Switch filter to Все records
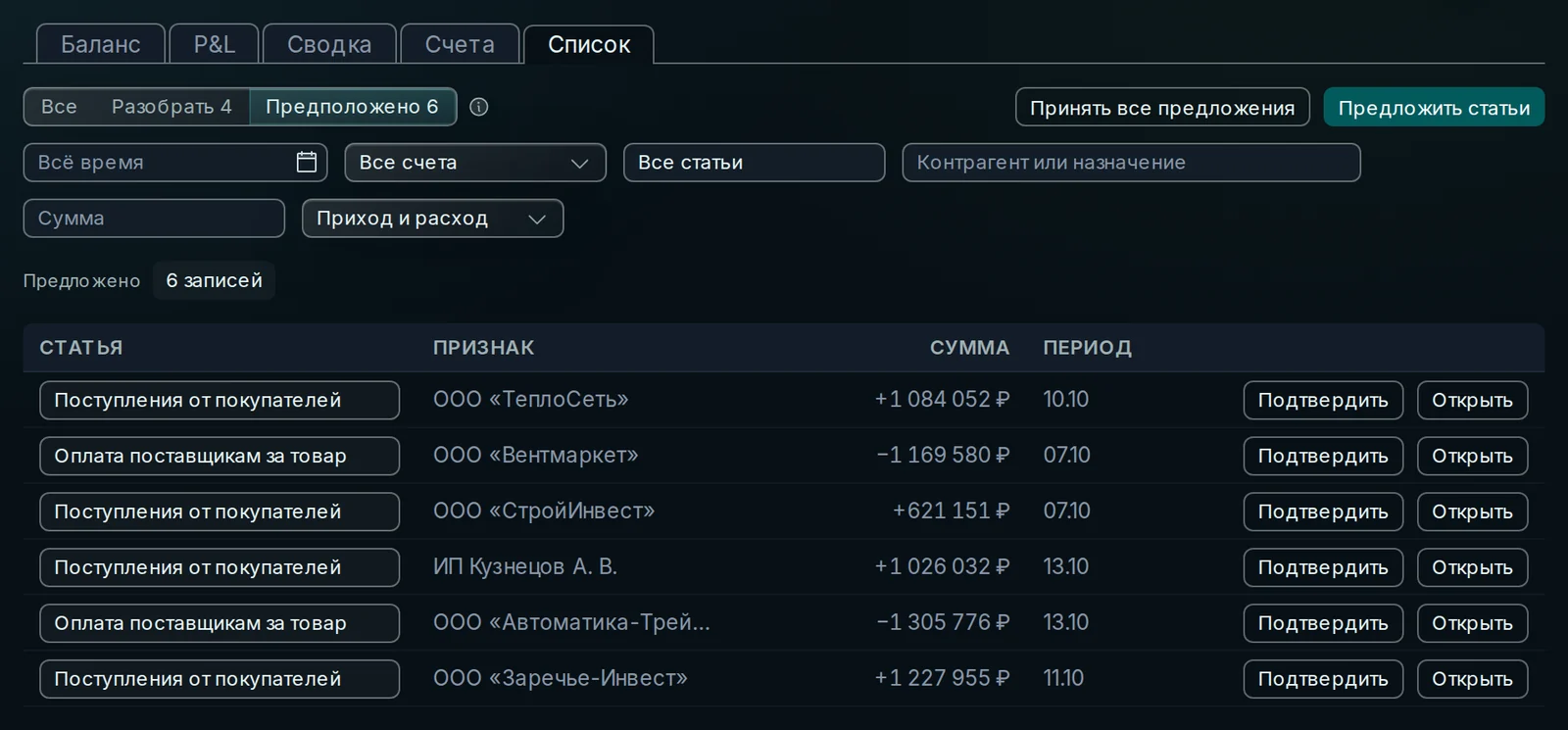 pyautogui.click(x=59, y=107)
